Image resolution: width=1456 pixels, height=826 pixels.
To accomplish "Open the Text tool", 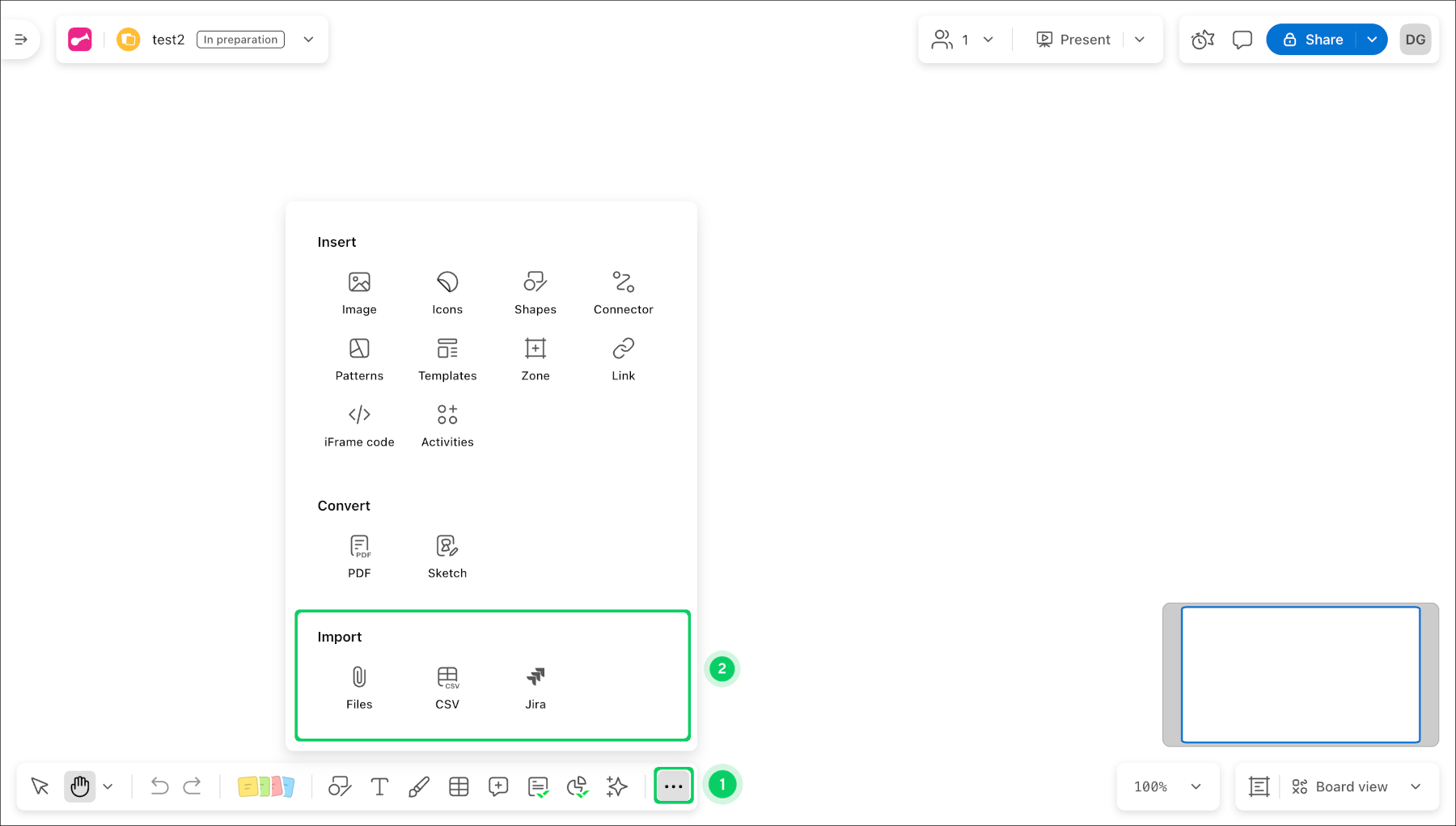I will 379,786.
